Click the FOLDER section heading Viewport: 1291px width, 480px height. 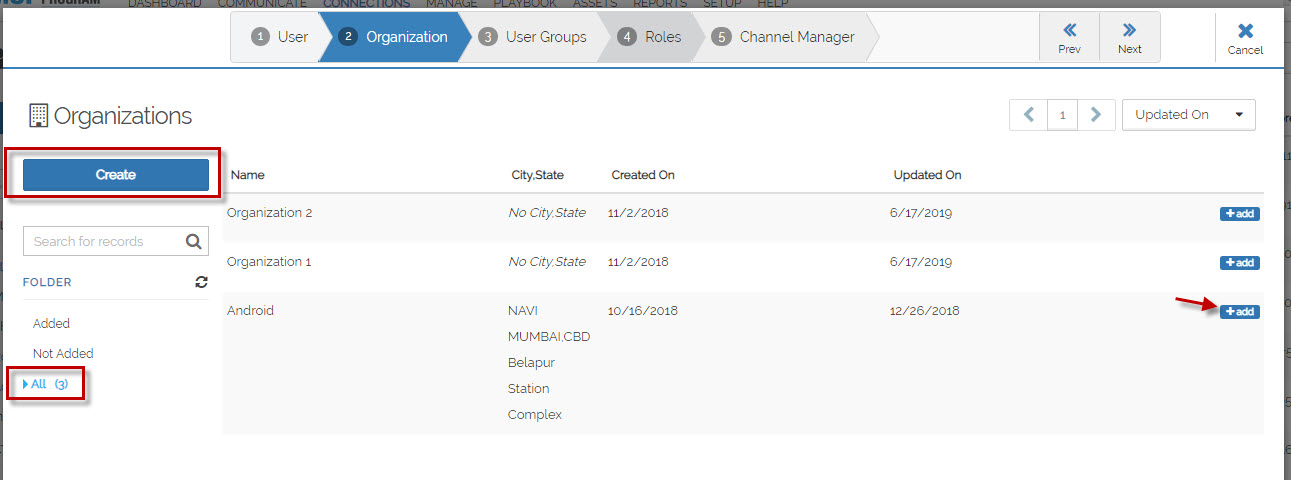click(47, 283)
